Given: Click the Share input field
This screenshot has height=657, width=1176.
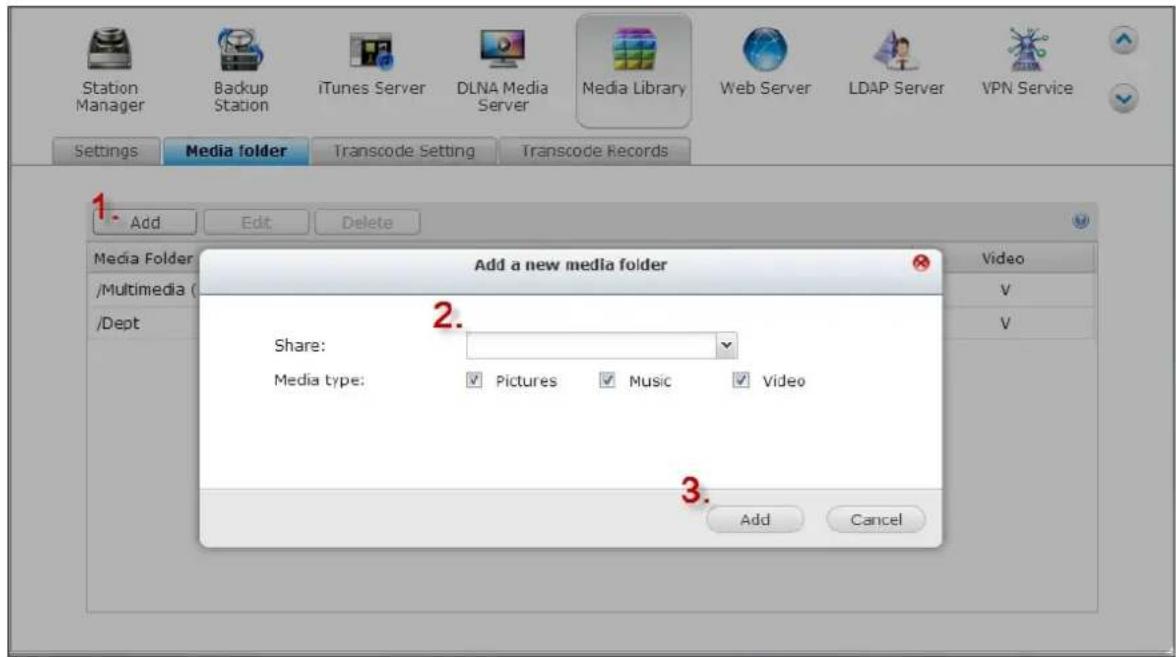Looking at the screenshot, I should (x=591, y=346).
